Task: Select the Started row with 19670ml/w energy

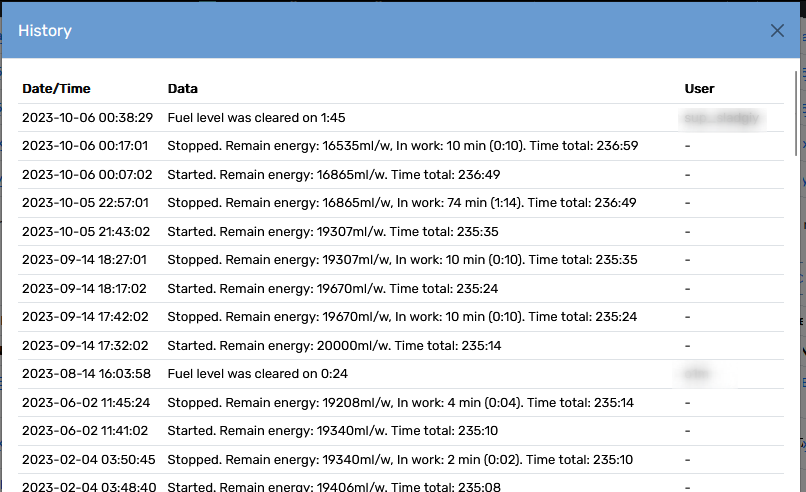Action: tap(401, 289)
